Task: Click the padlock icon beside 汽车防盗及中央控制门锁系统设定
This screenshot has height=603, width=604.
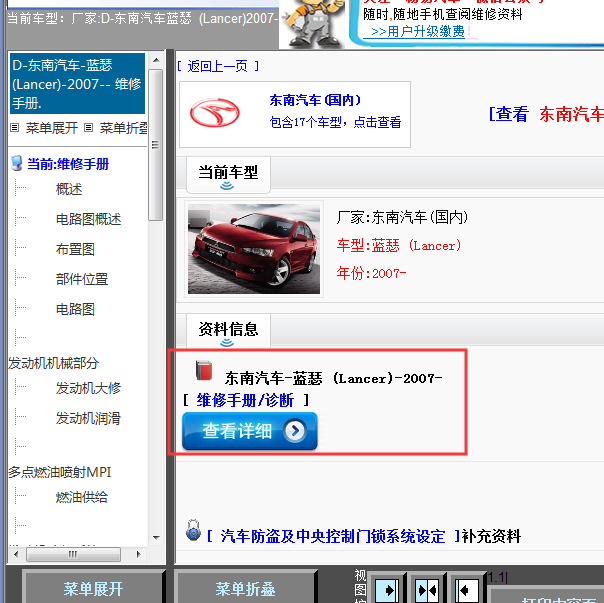Action: 193,530
